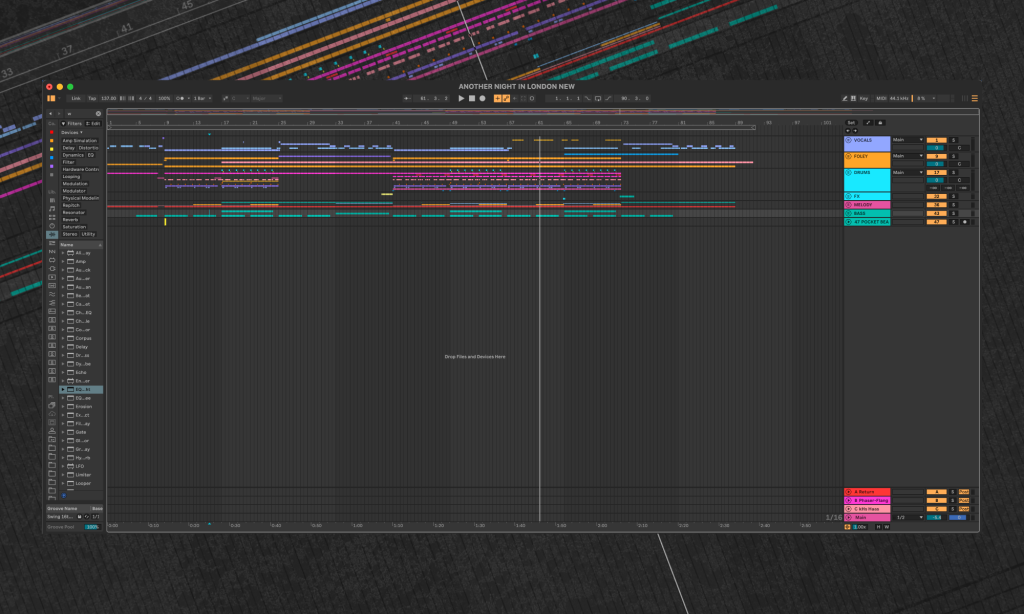Click the Stop button in transport
This screenshot has height=614, width=1024.
(472, 98)
